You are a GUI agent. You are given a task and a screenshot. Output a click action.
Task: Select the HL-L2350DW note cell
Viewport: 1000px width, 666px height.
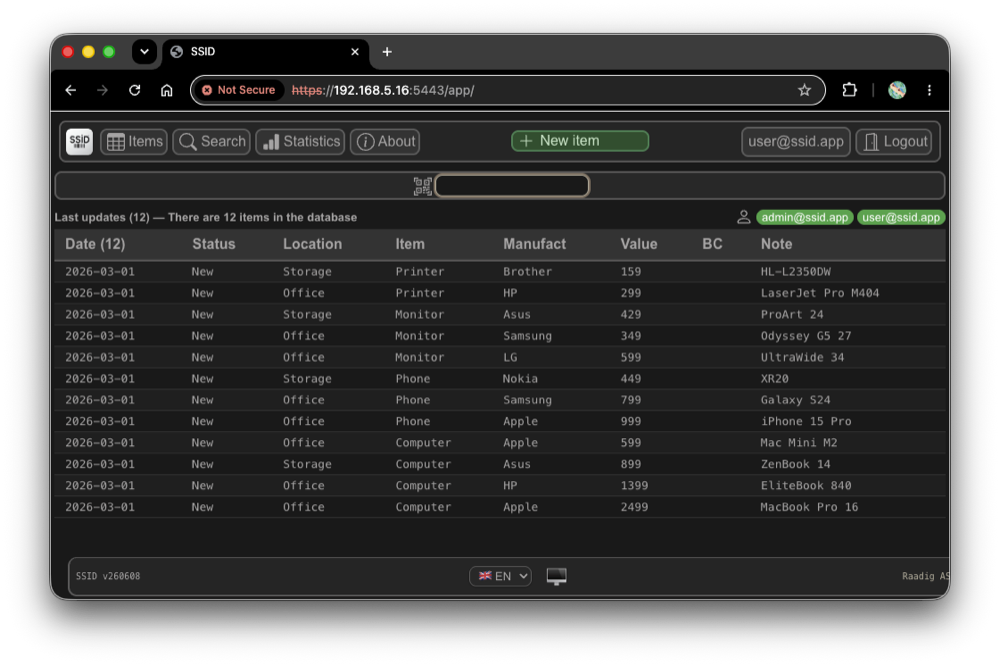point(795,272)
